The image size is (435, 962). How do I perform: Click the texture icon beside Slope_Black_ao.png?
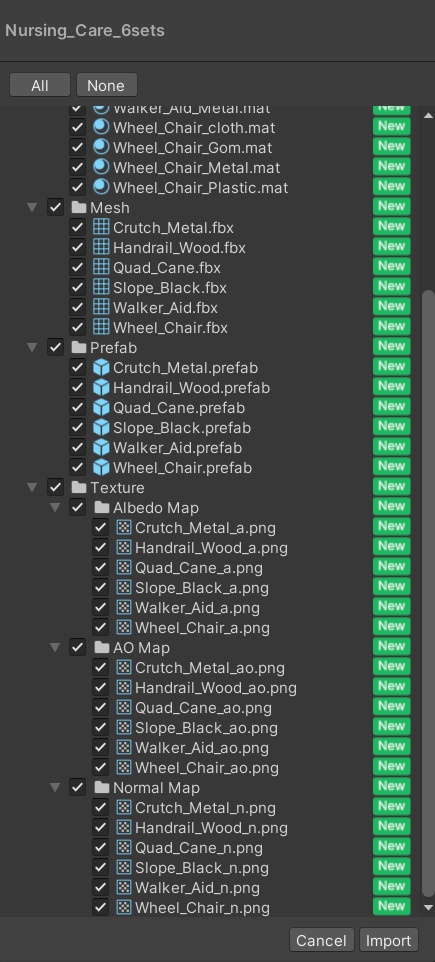pyautogui.click(x=124, y=728)
